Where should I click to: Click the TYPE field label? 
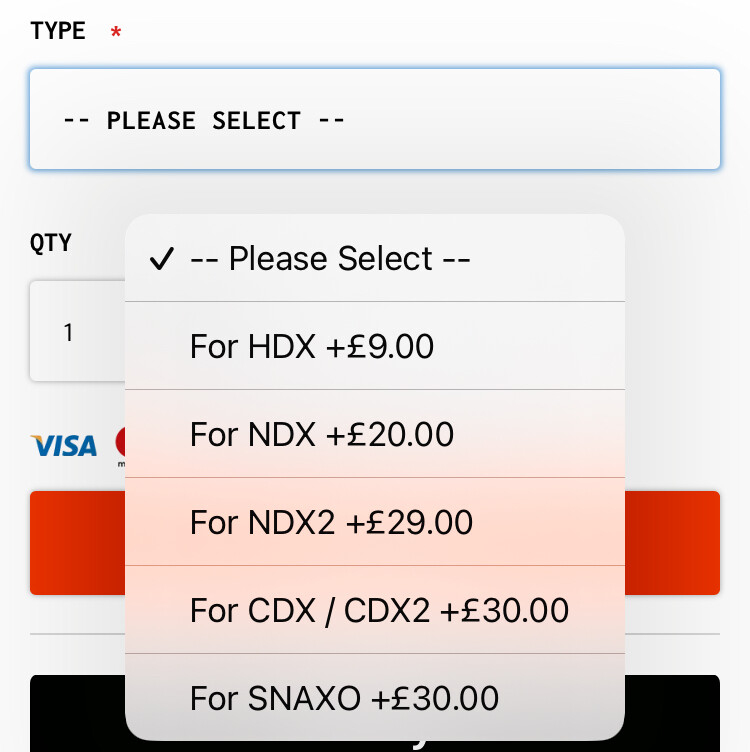point(58,31)
